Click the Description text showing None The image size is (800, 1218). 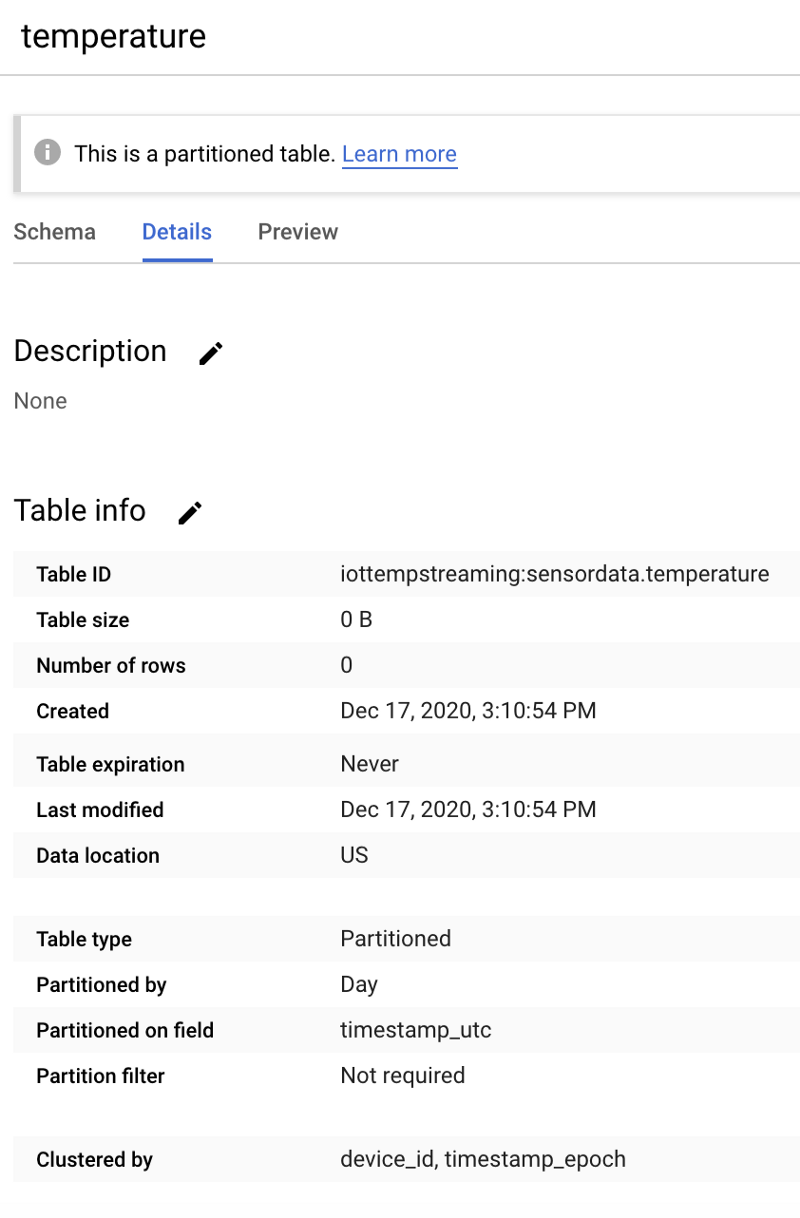click(41, 401)
